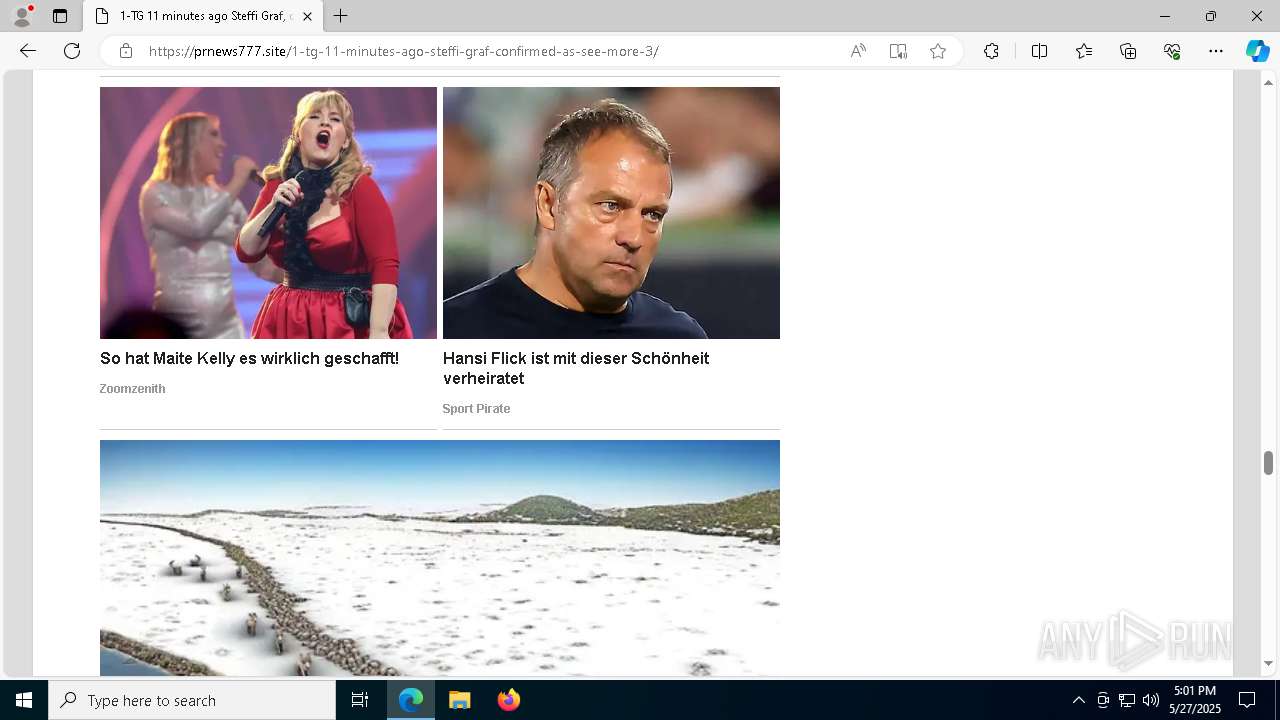The height and width of the screenshot is (720, 1280).
Task: Open the tab actions menu icon
Action: point(60,16)
